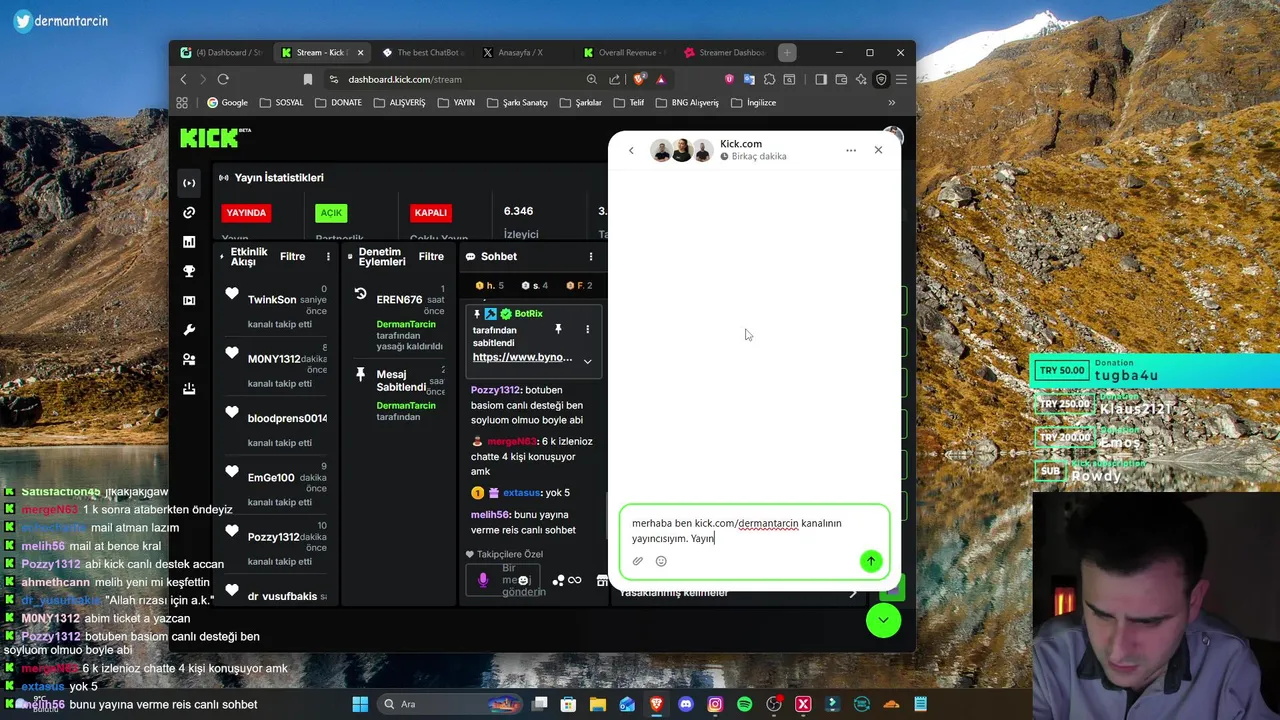Open Discord from the taskbar
The height and width of the screenshot is (720, 1280).
click(x=686, y=704)
